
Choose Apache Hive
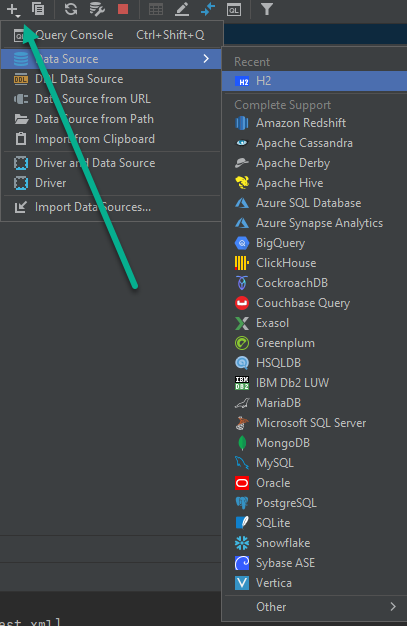[x=314, y=183]
